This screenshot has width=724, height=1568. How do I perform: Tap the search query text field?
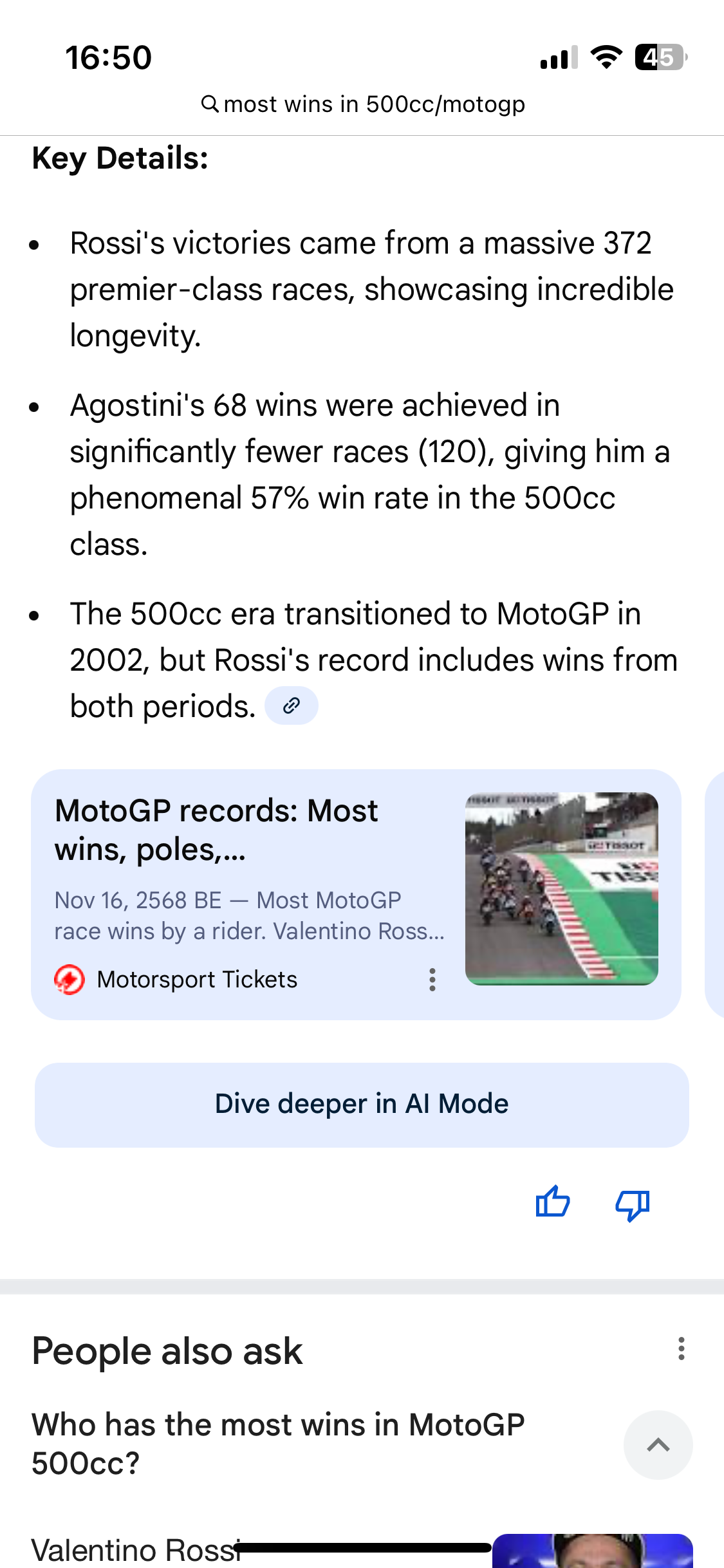click(374, 104)
